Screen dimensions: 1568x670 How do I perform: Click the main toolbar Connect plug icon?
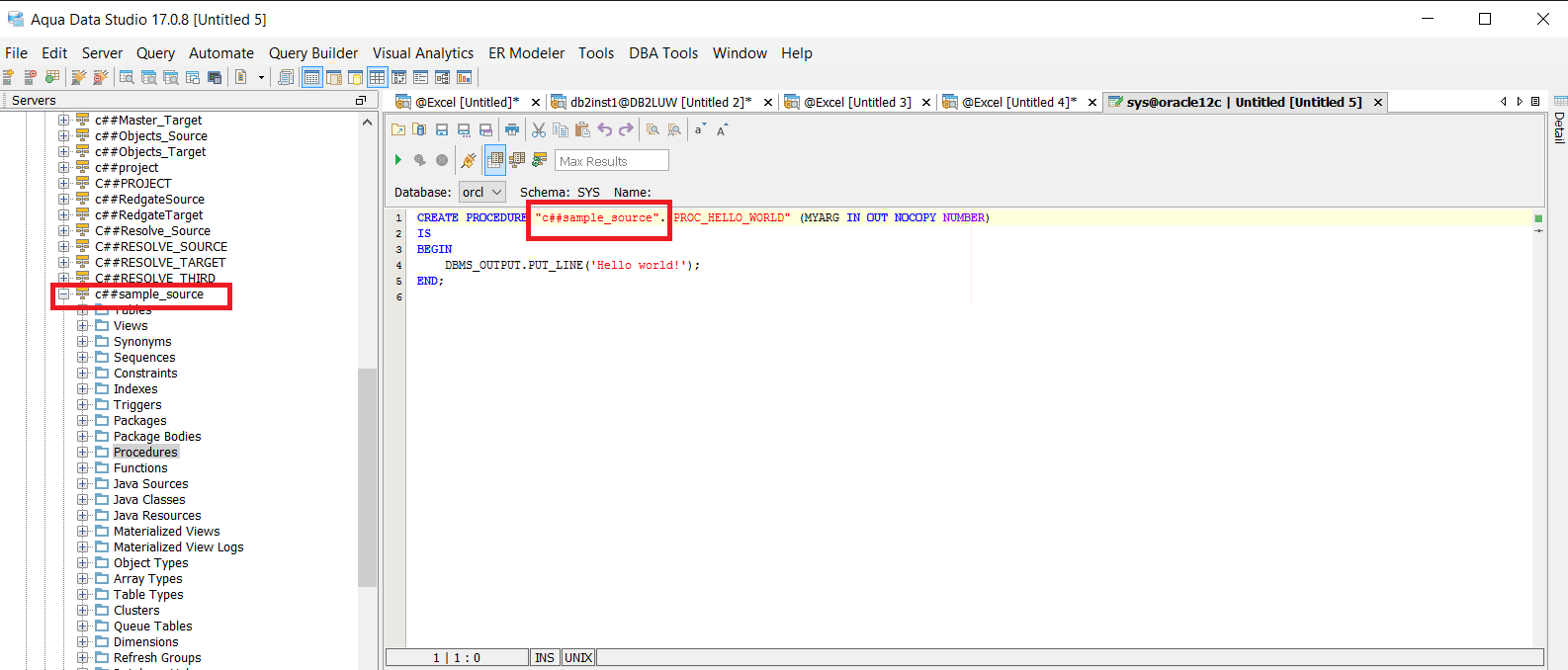click(x=78, y=77)
